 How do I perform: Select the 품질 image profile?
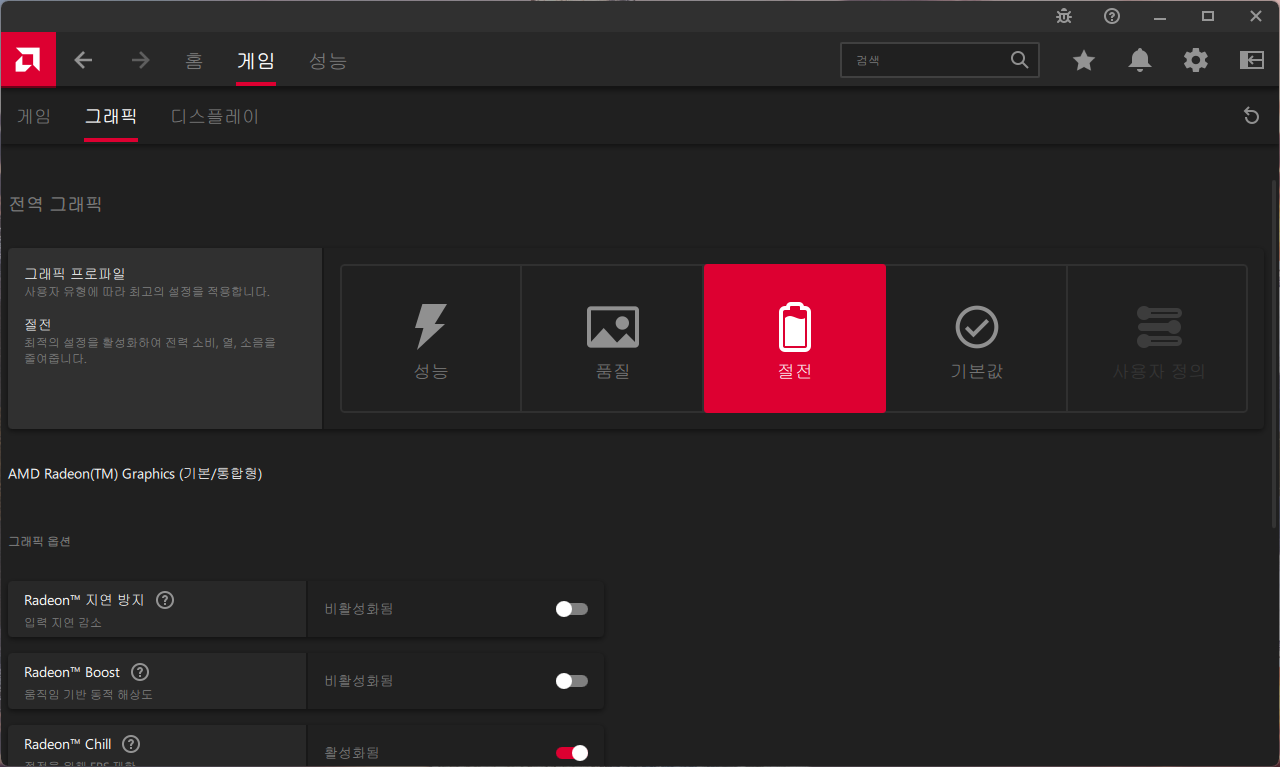coord(612,338)
